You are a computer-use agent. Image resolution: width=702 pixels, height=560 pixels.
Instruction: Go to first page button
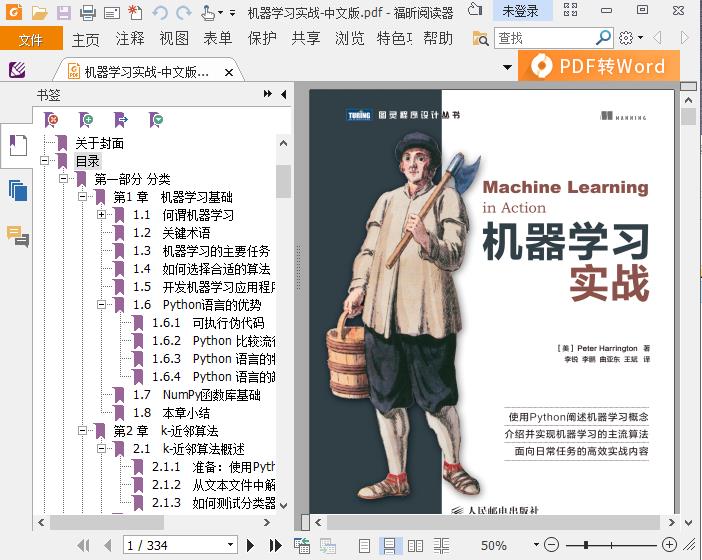pyautogui.click(x=83, y=545)
